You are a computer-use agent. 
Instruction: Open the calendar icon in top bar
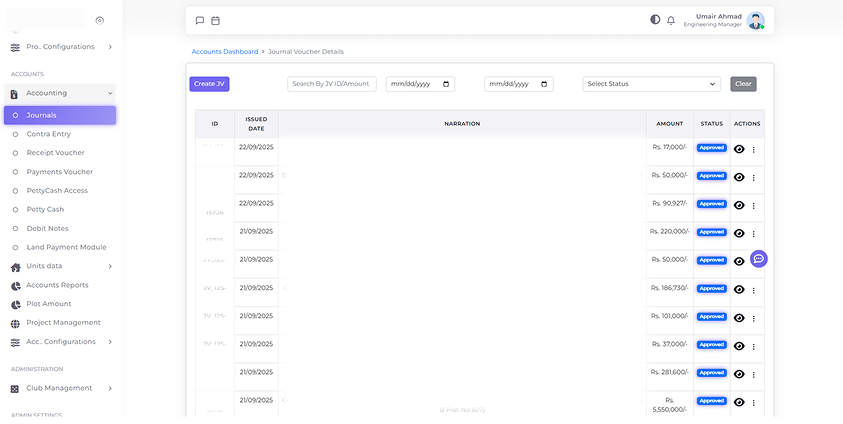(x=215, y=20)
